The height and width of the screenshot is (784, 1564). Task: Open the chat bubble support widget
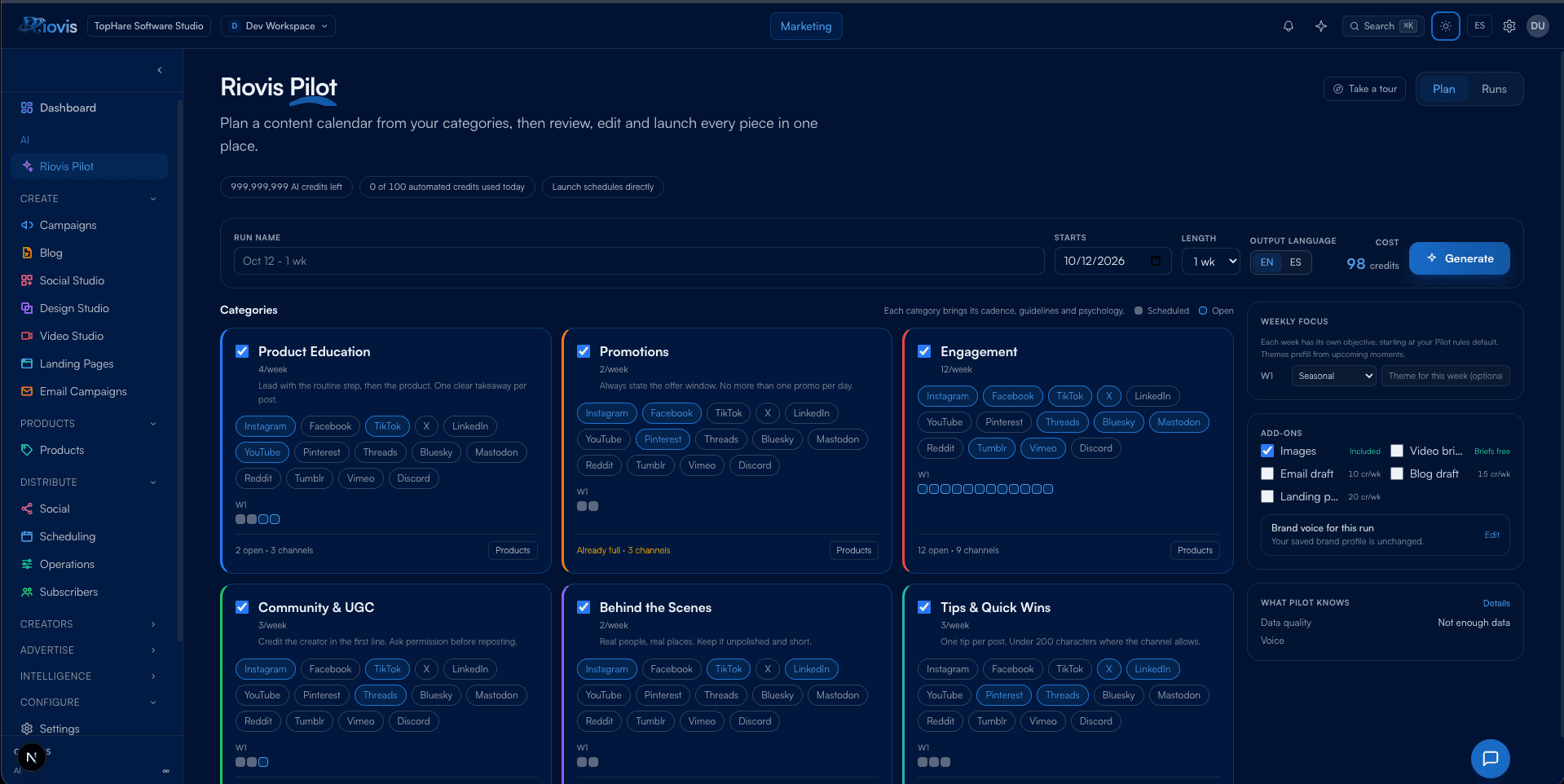pyautogui.click(x=1491, y=759)
